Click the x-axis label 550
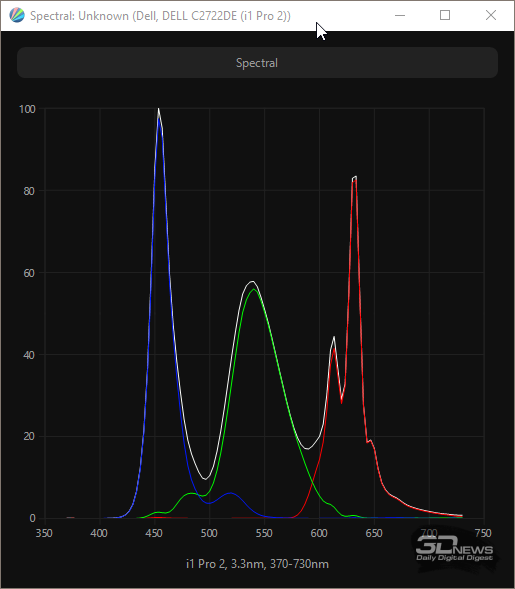The image size is (515, 589). (264, 533)
